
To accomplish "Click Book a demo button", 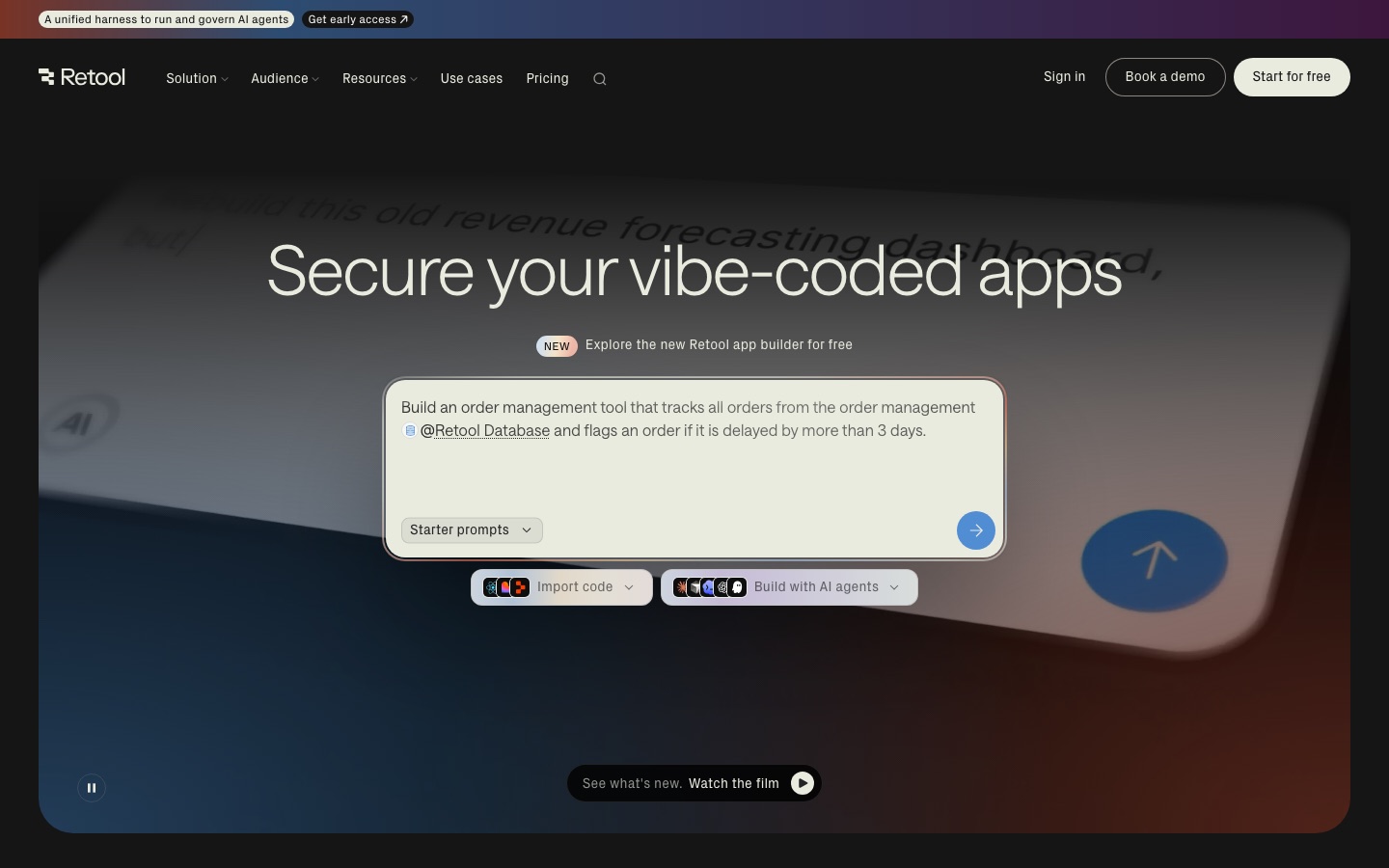I will pyautogui.click(x=1165, y=77).
